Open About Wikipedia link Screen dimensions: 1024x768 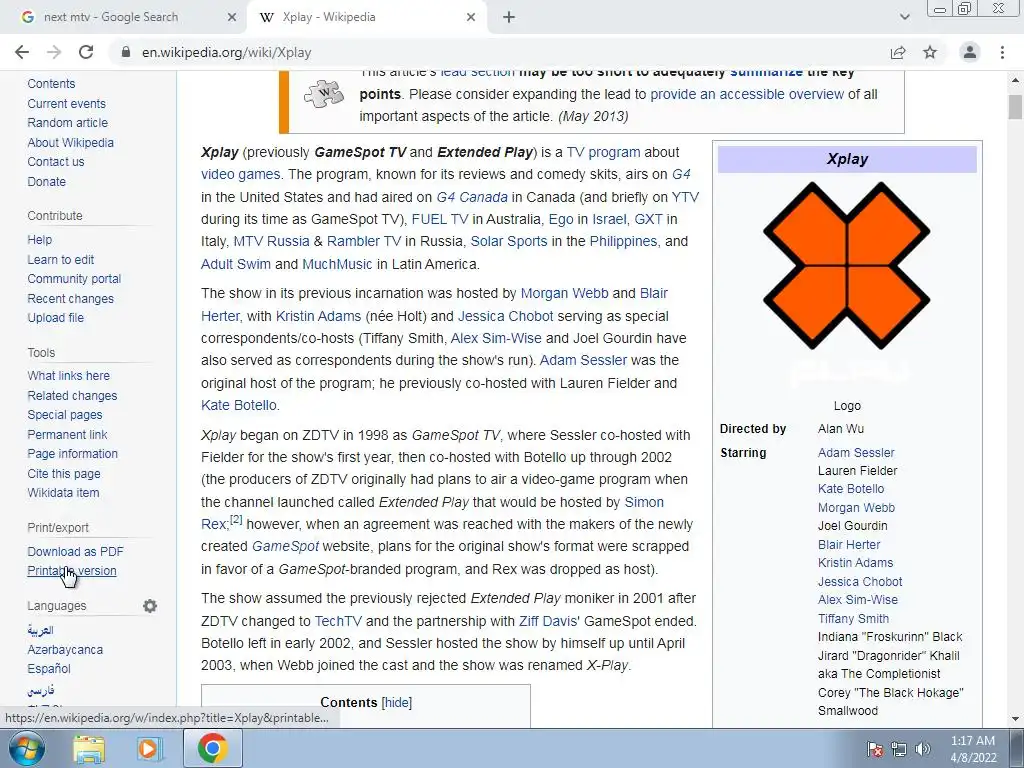pyautogui.click(x=71, y=142)
